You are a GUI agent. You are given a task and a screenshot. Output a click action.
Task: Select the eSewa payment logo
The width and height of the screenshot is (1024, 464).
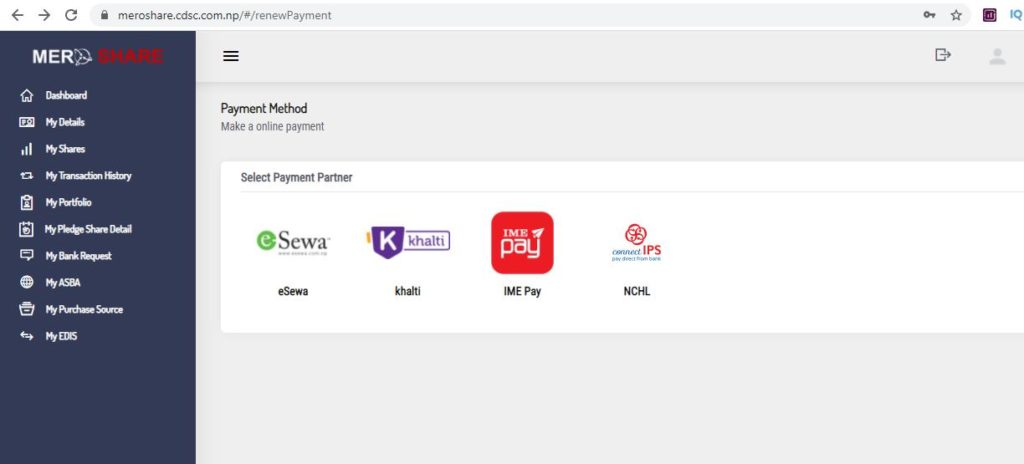pyautogui.click(x=293, y=242)
